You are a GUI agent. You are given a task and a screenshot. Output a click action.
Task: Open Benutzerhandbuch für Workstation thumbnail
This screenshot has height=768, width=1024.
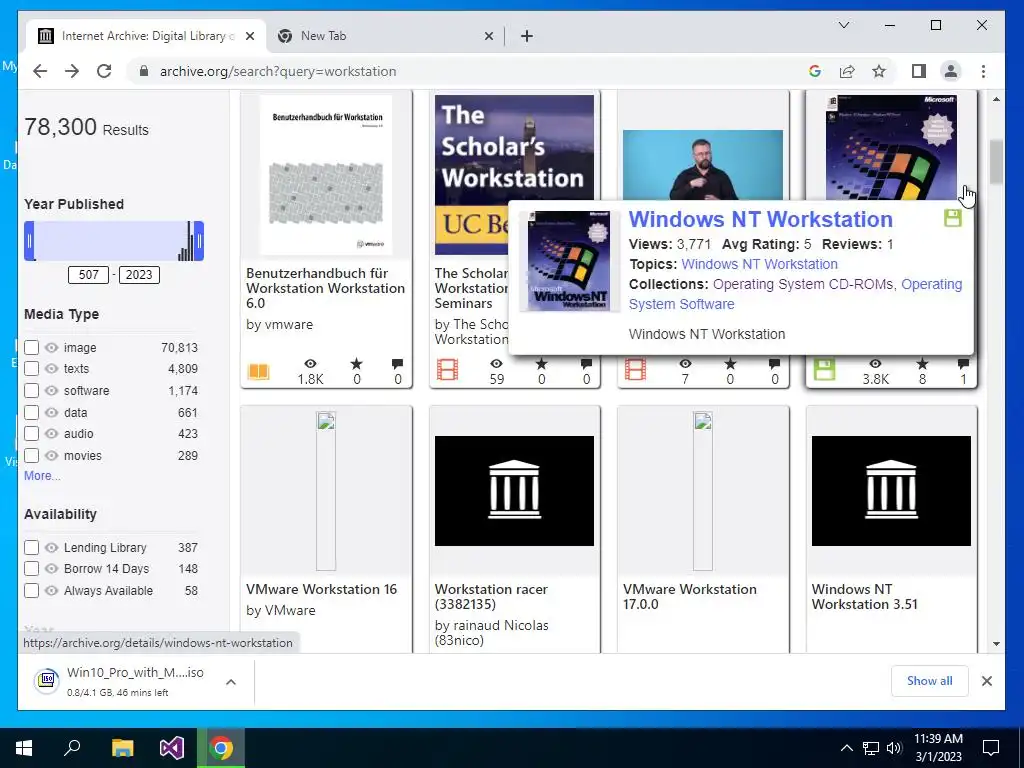point(326,175)
